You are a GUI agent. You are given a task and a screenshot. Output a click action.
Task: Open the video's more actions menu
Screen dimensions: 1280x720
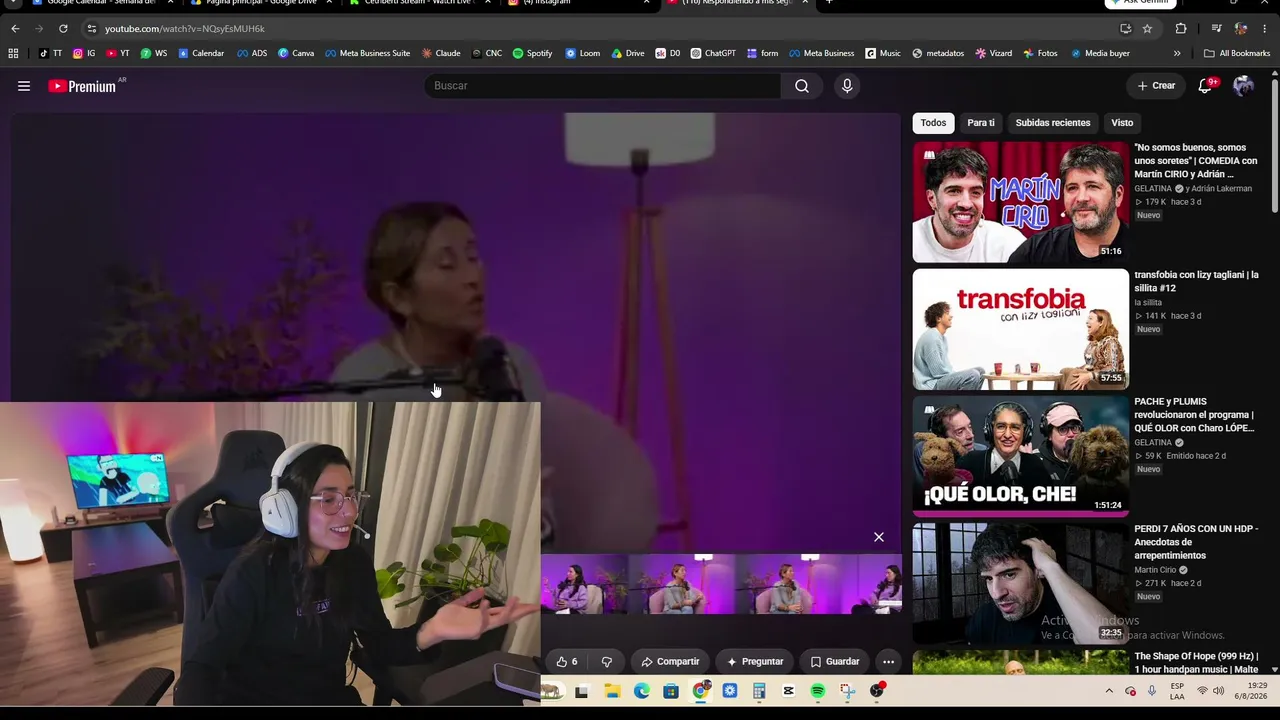pos(888,661)
